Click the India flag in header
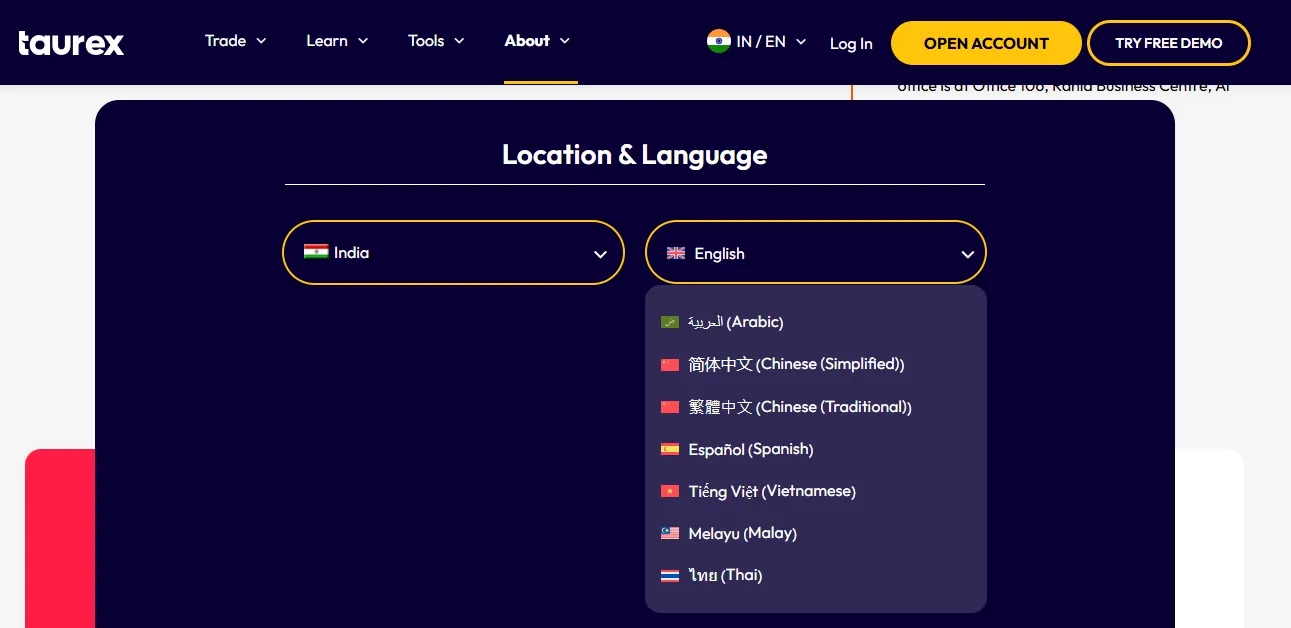 tap(718, 41)
